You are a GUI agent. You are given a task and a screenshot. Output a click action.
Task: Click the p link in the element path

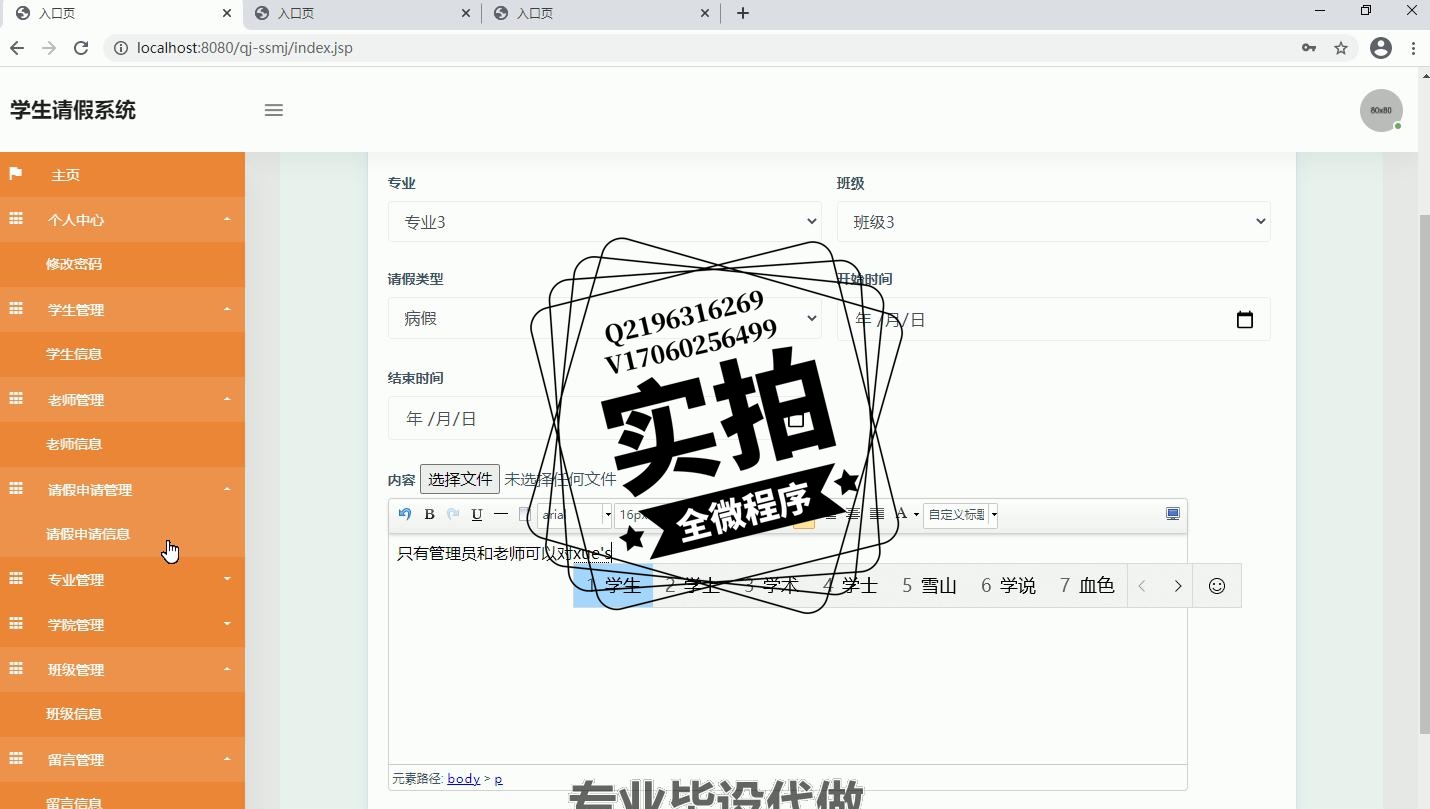(x=499, y=778)
